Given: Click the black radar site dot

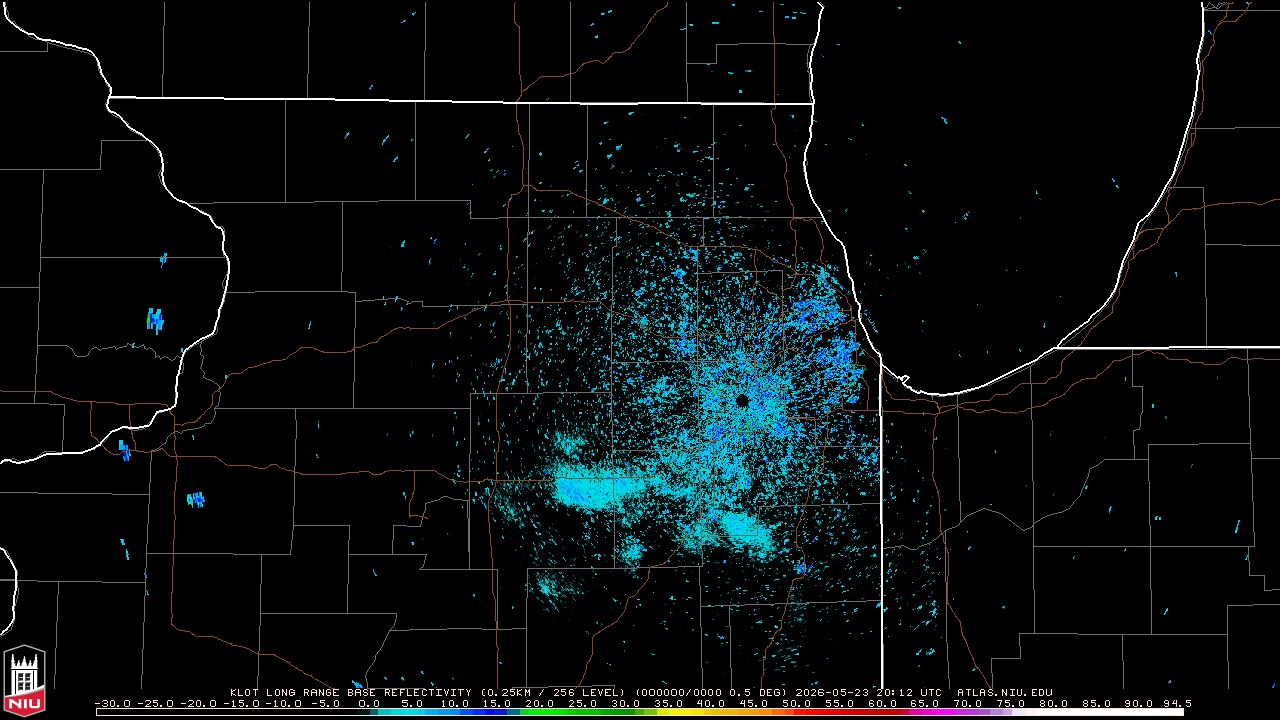Looking at the screenshot, I should click(742, 400).
